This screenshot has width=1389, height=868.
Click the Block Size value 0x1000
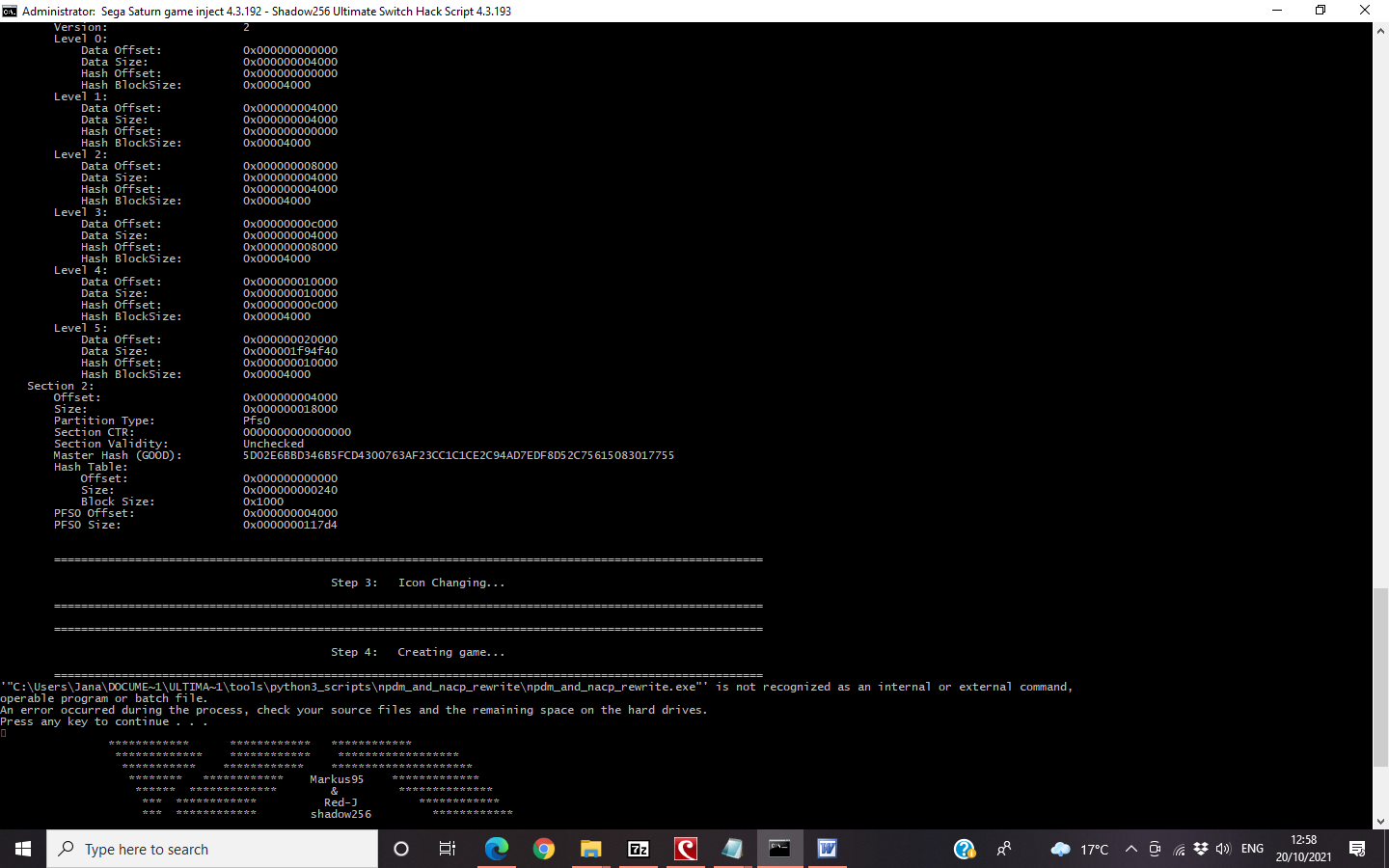263,502
